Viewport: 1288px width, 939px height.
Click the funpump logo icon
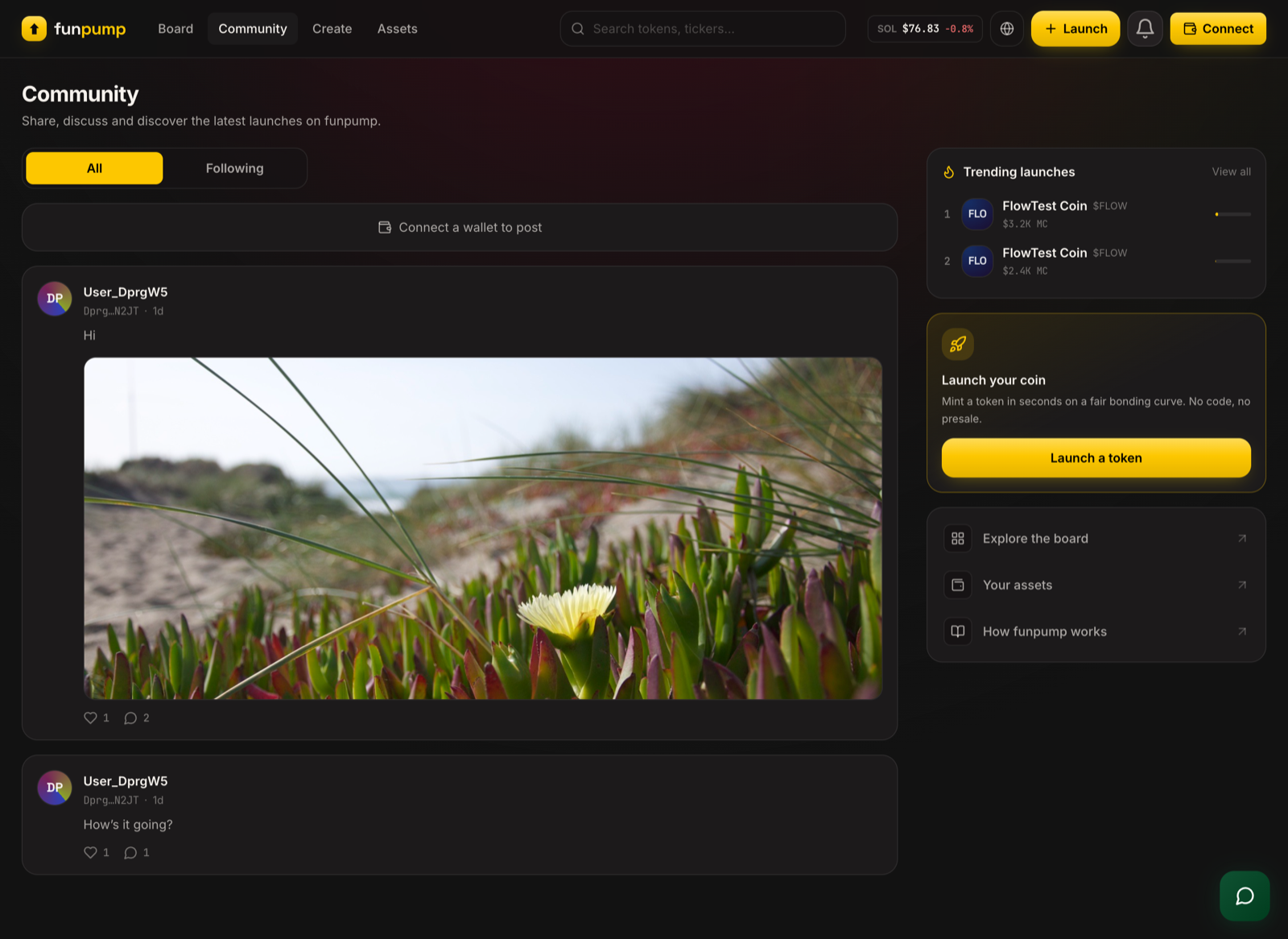(34, 29)
